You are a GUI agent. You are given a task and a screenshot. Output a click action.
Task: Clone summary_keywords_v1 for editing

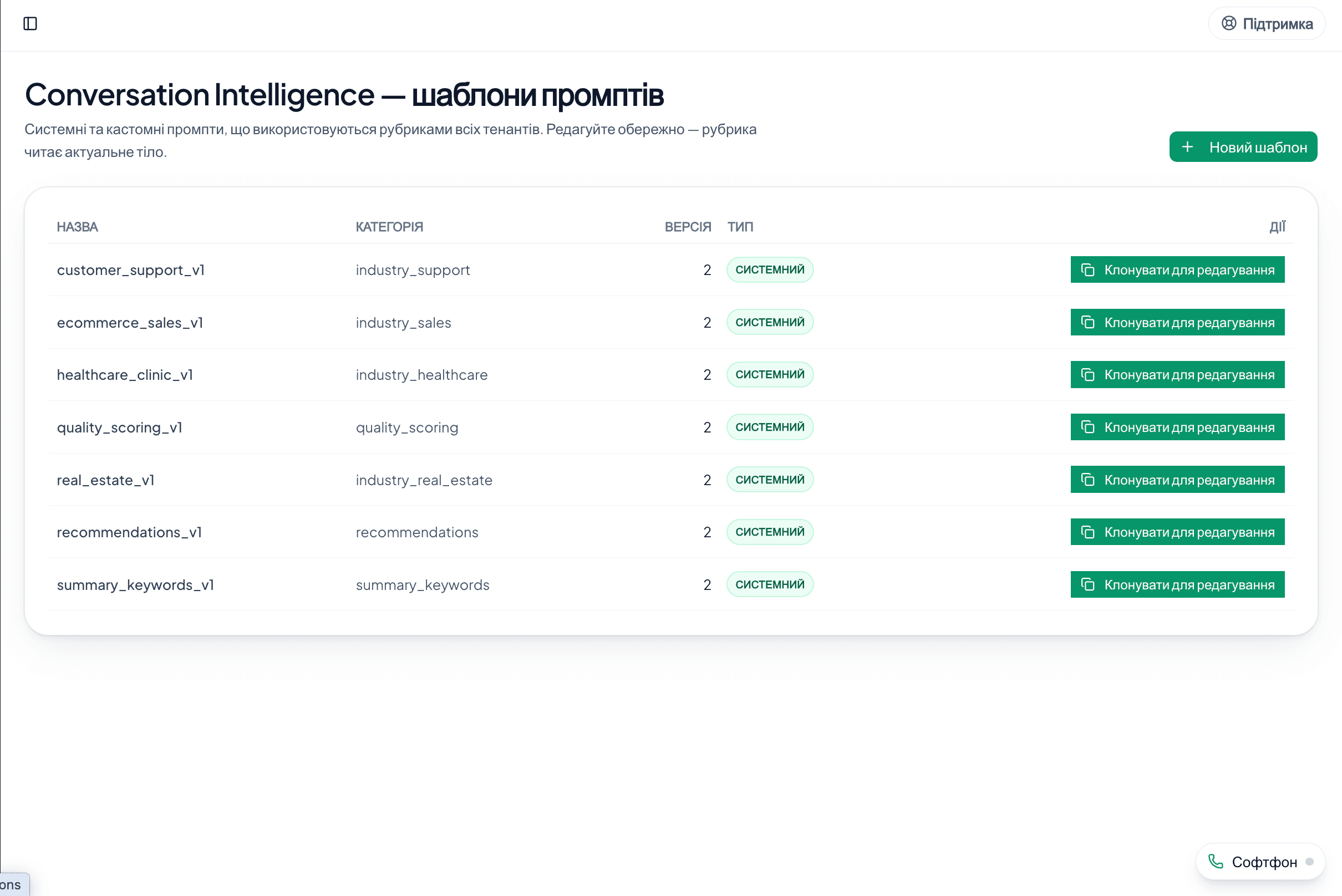1177,584
